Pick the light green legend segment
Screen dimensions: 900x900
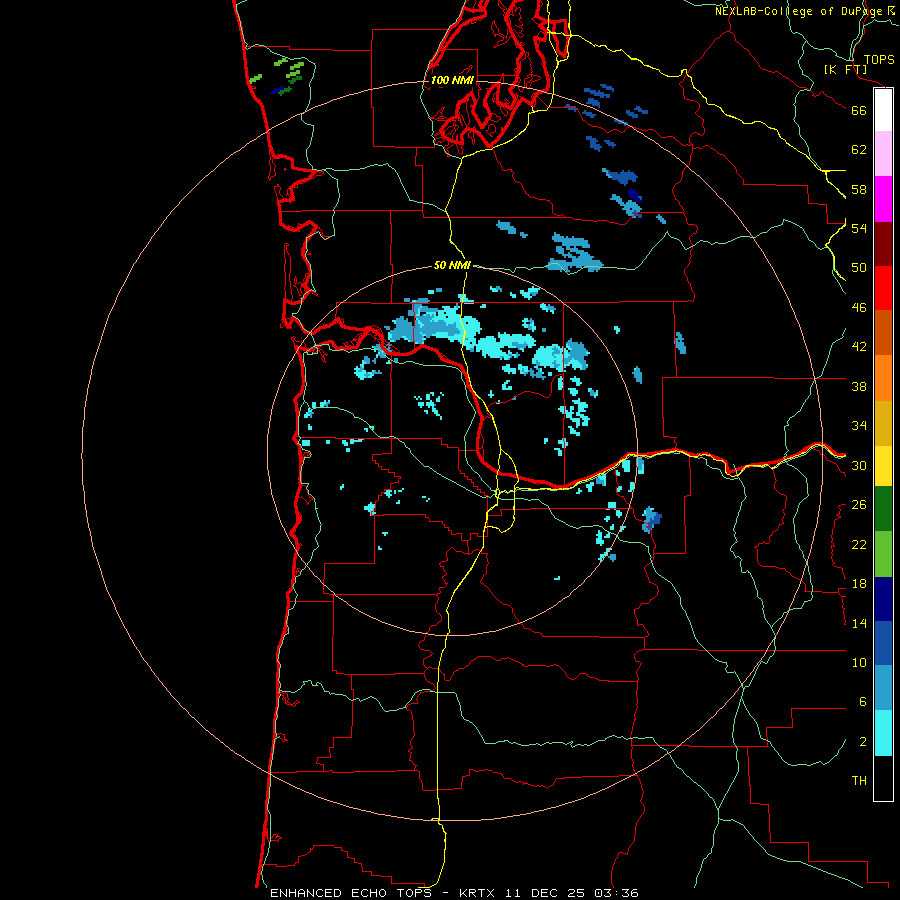[883, 554]
